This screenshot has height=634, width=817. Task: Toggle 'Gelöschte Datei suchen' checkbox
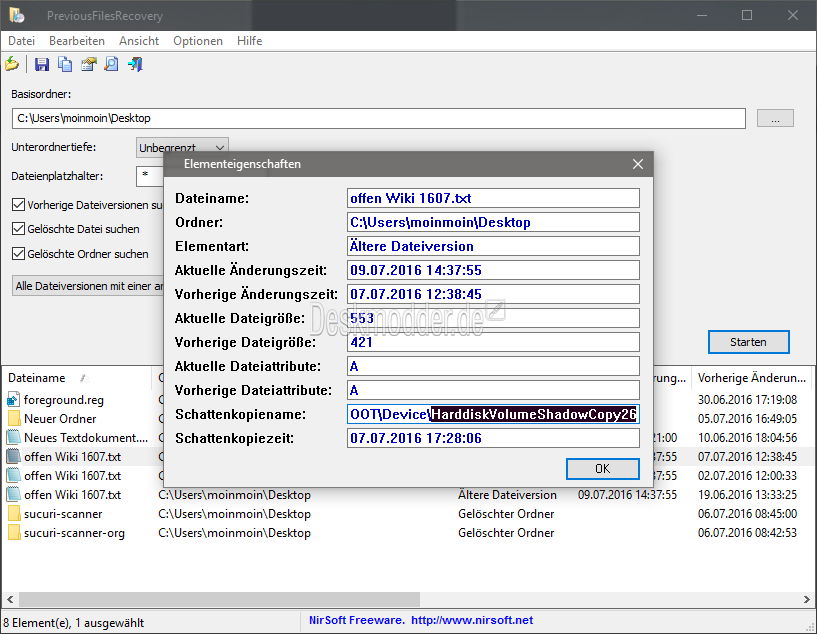coord(18,229)
